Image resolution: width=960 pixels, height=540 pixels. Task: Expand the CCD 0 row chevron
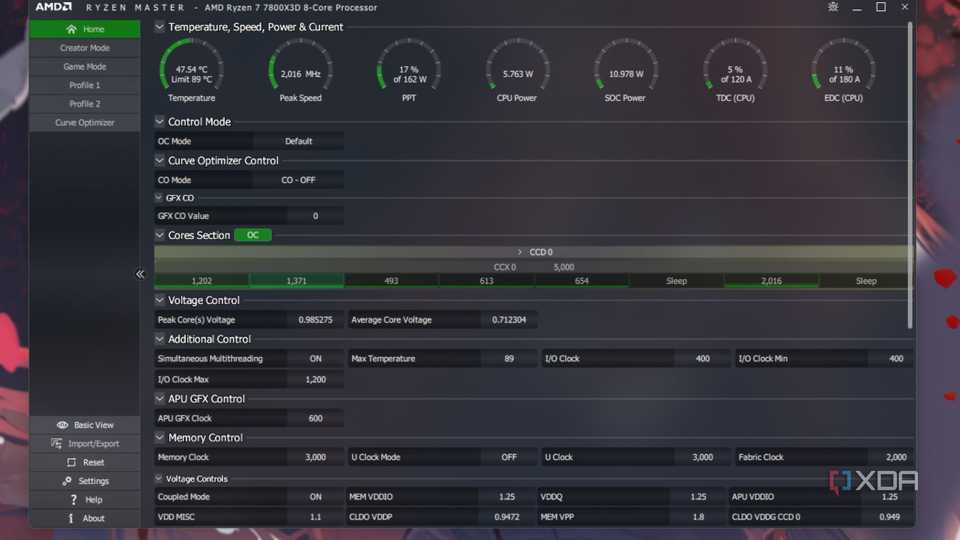pyautogui.click(x=520, y=252)
